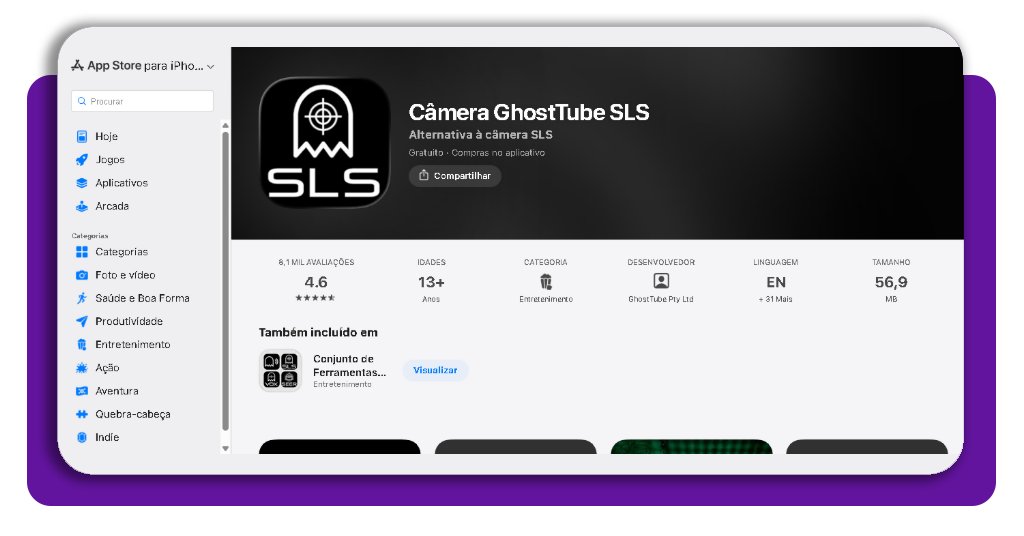
Task: Click the Aventura map icon
Action: click(x=82, y=391)
